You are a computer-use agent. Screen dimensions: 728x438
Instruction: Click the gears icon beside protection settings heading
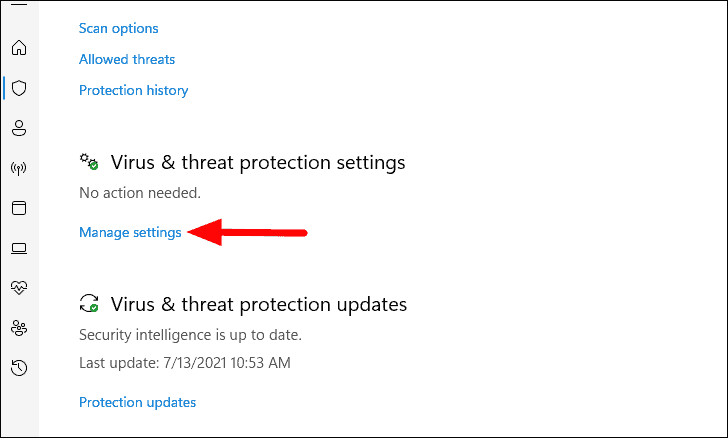click(x=89, y=162)
